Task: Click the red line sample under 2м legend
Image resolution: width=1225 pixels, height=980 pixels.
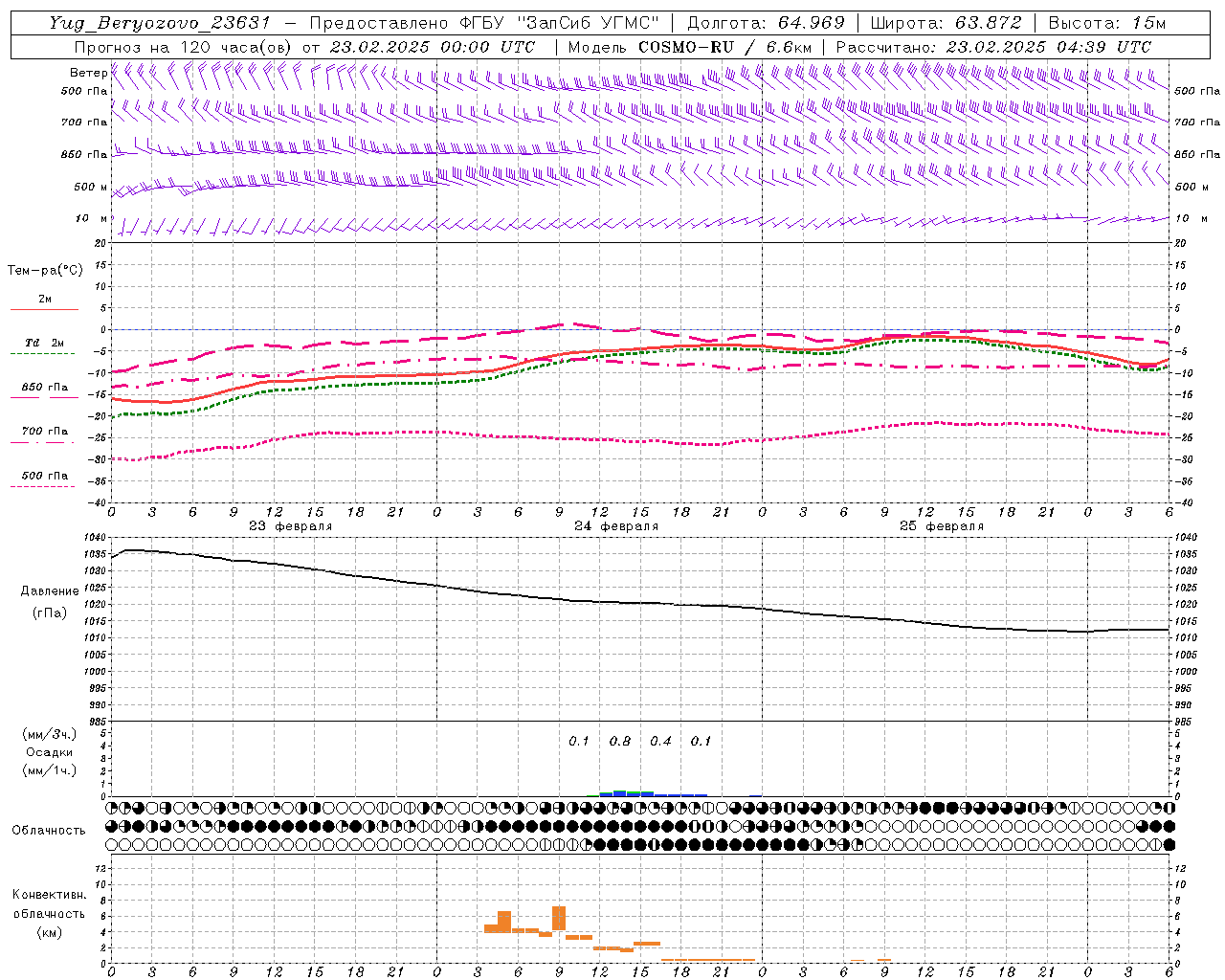Action: (x=43, y=310)
